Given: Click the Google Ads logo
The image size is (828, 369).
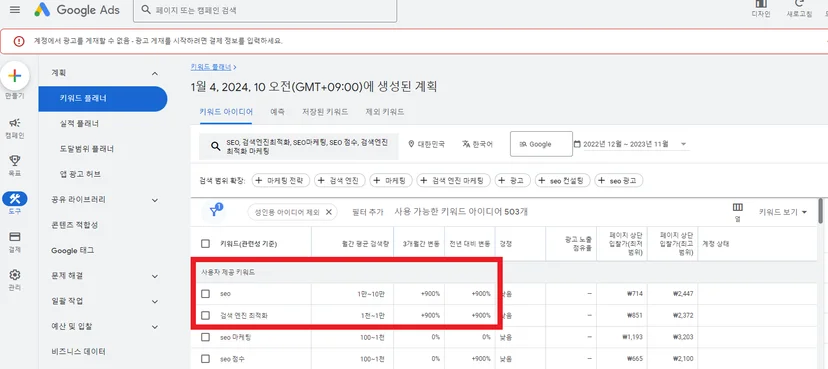Looking at the screenshot, I should coord(77,10).
